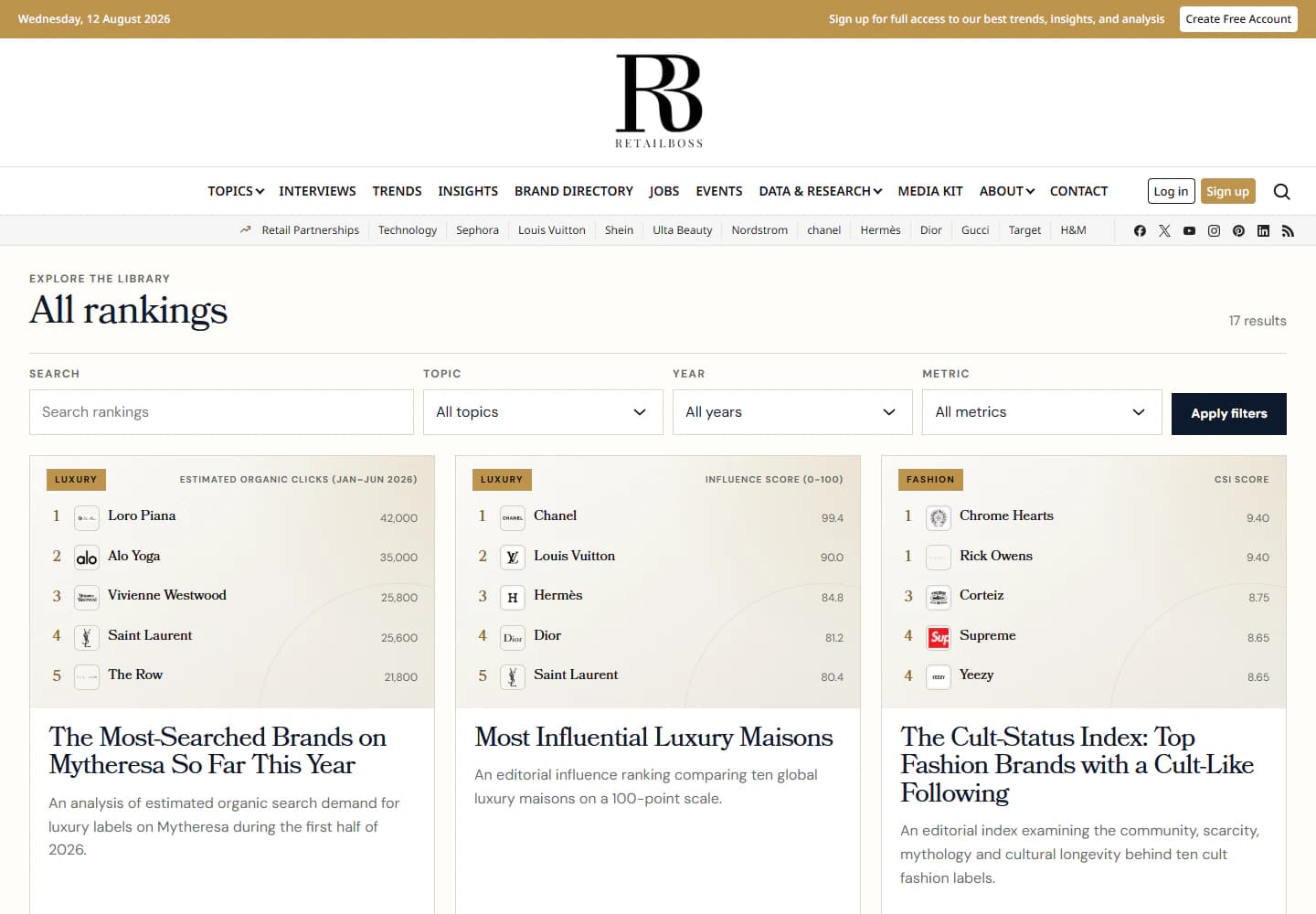This screenshot has width=1316, height=914.
Task: Open the Target trending link
Action: pos(1024,230)
